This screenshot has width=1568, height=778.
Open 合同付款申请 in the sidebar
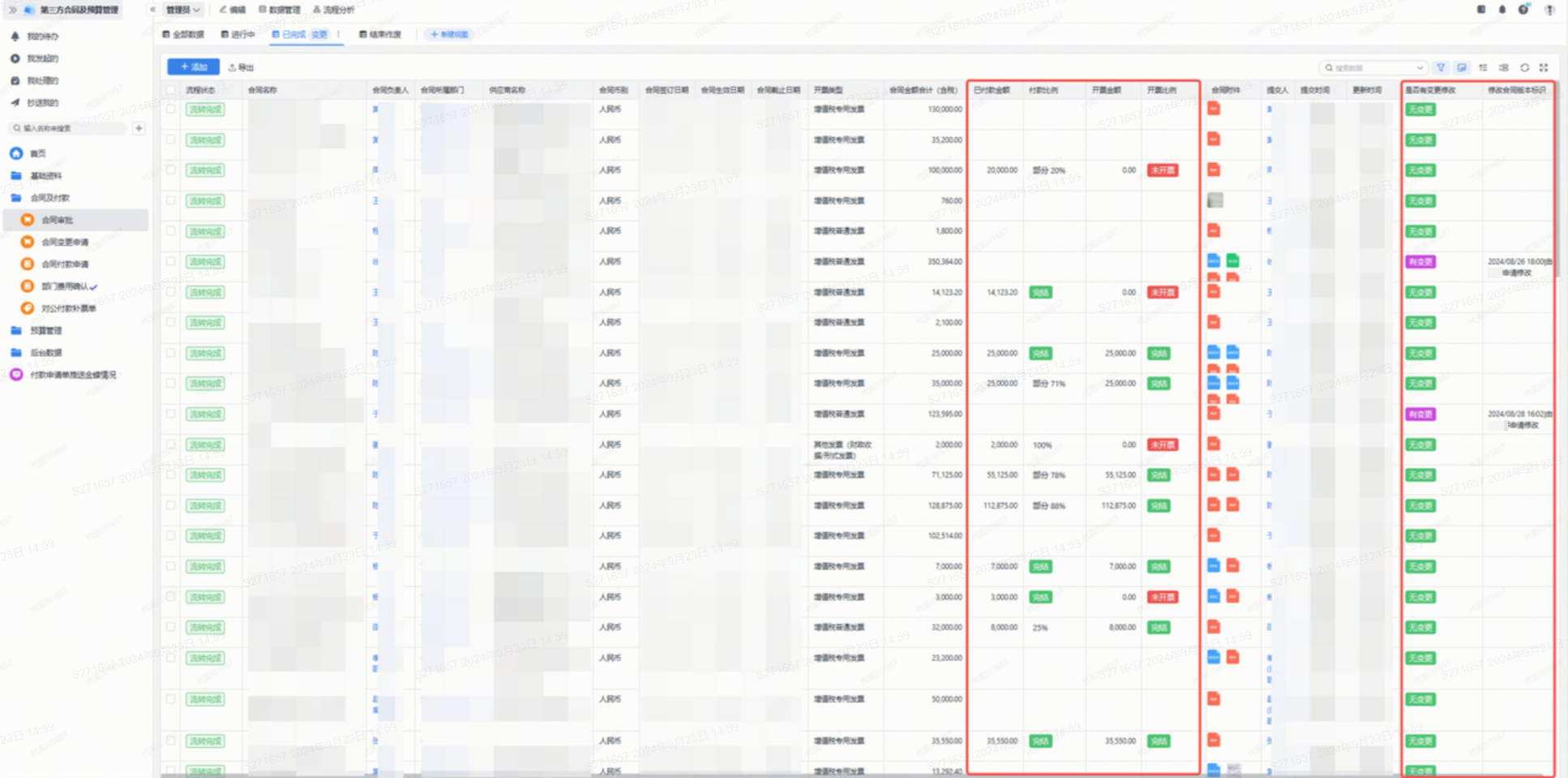[65, 264]
